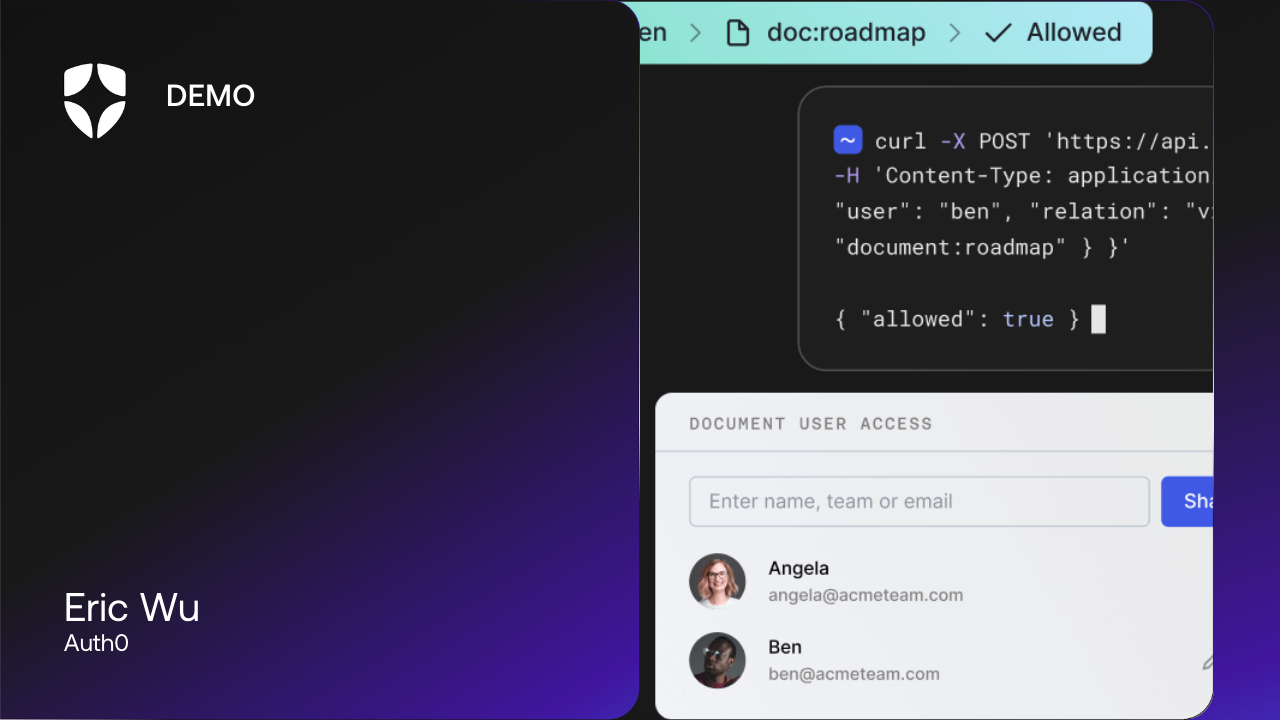Screen dimensions: 1280x720
Task: Click the DOCUMENT USER ACCESS heading
Action: pos(811,424)
